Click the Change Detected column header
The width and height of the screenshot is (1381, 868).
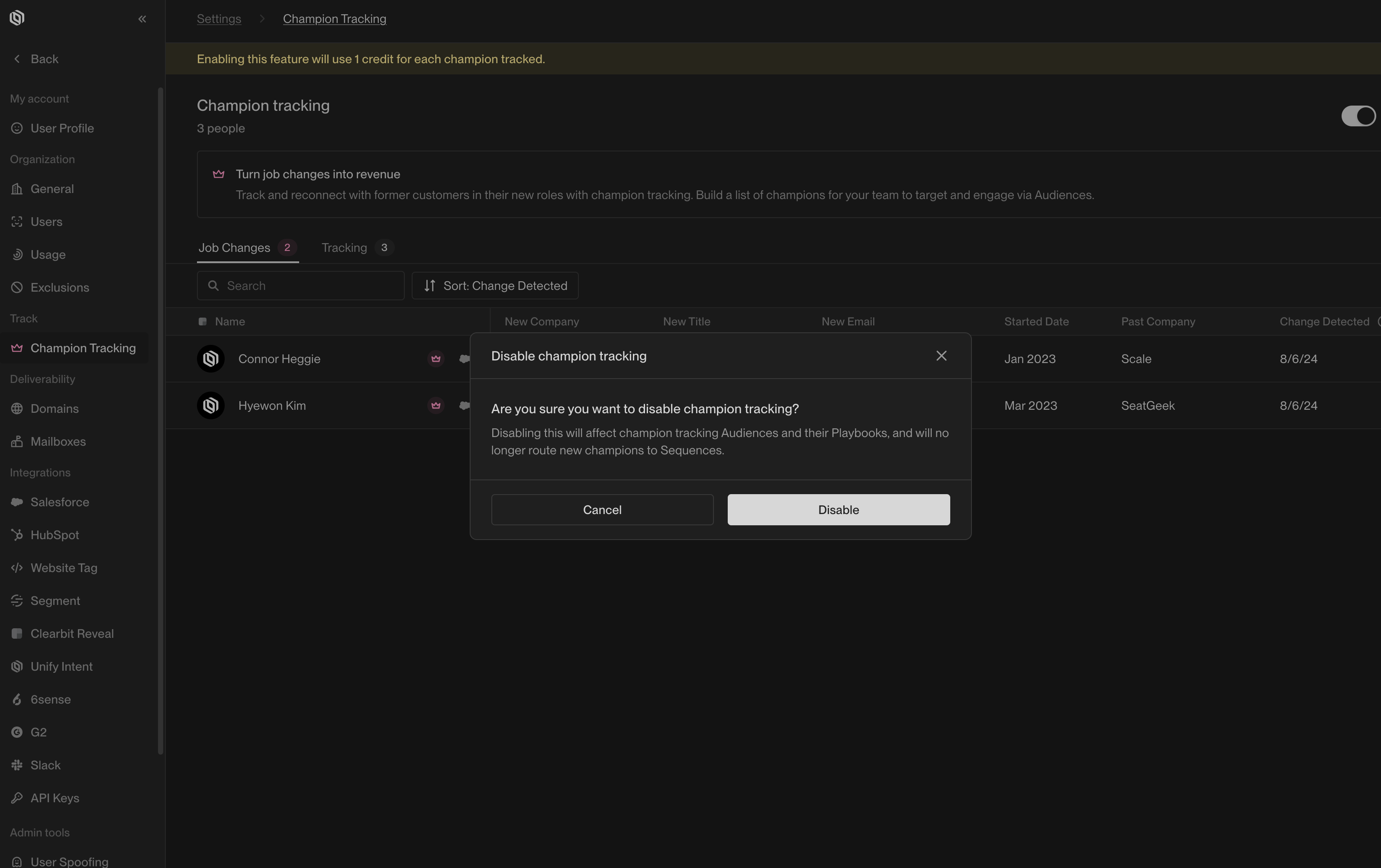tap(1324, 321)
